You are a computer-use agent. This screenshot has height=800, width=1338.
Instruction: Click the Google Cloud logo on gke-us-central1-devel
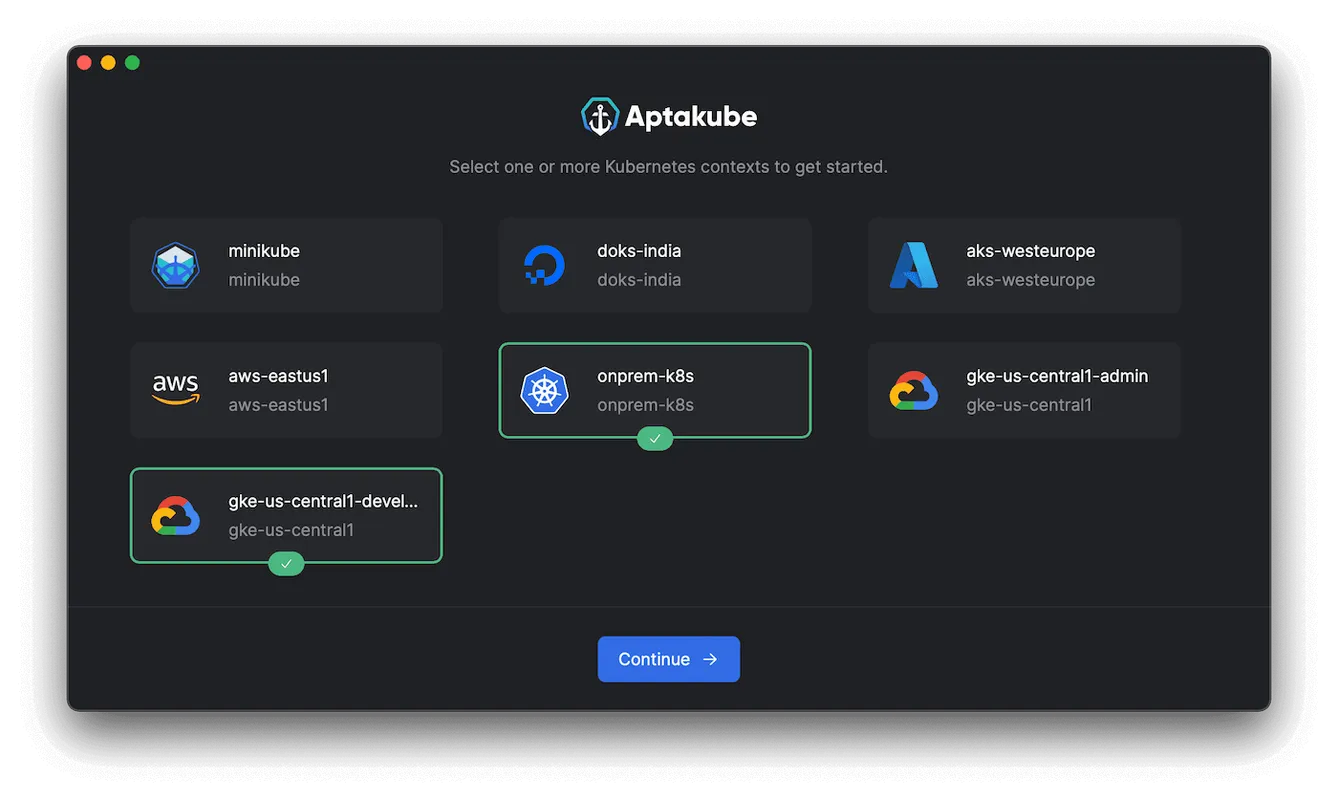click(x=176, y=516)
